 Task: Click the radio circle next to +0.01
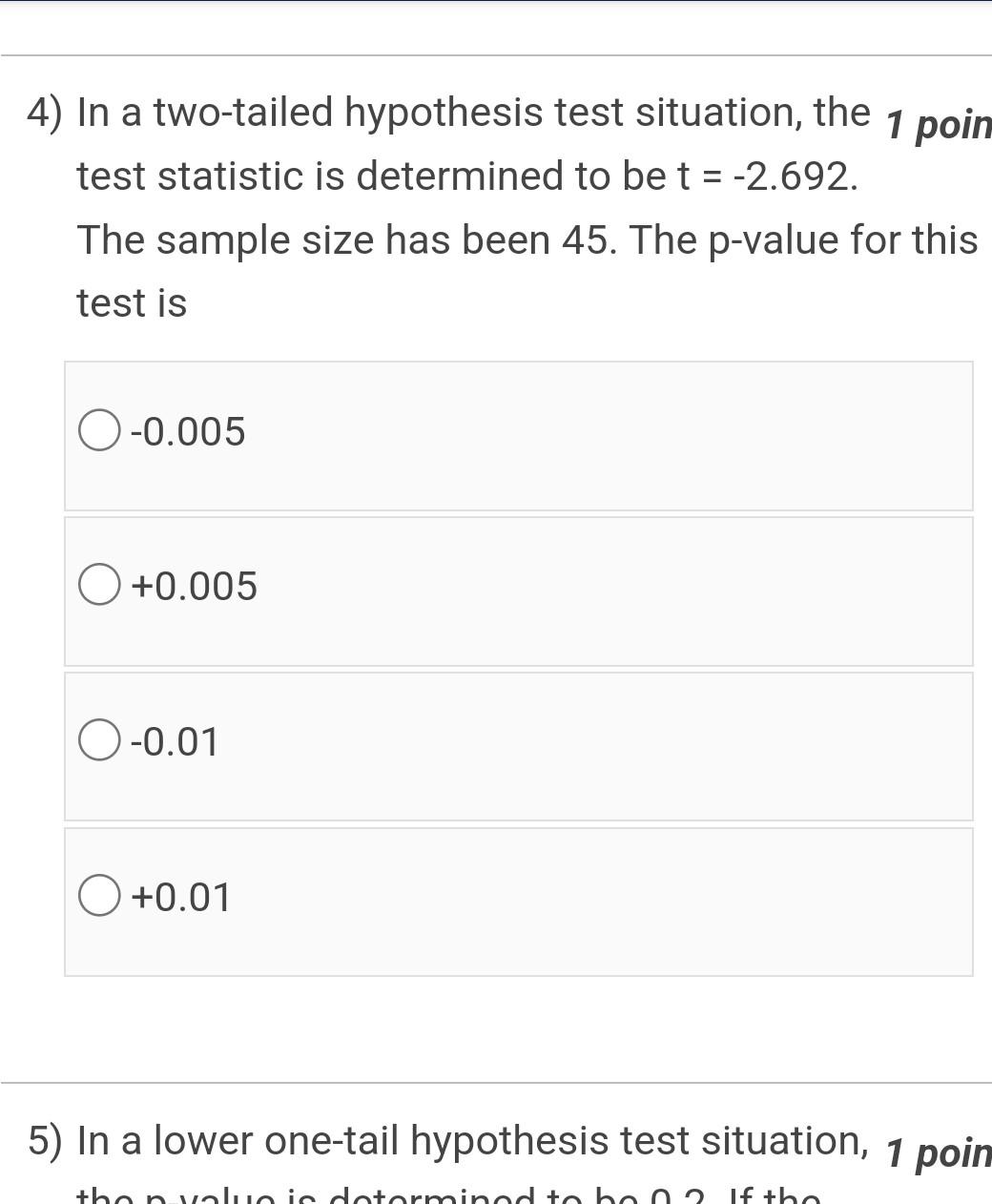click(99, 895)
